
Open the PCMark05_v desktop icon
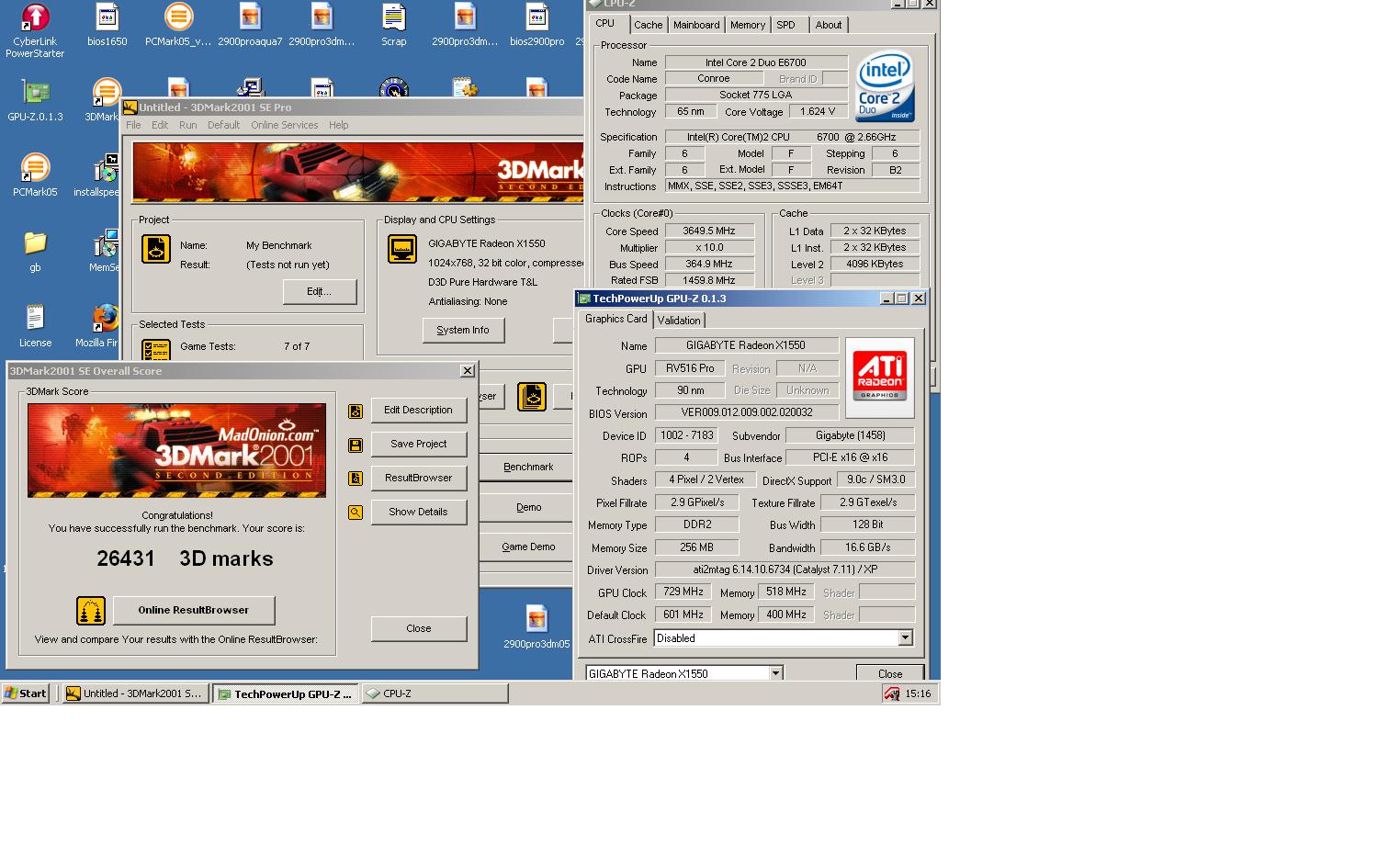point(178,25)
